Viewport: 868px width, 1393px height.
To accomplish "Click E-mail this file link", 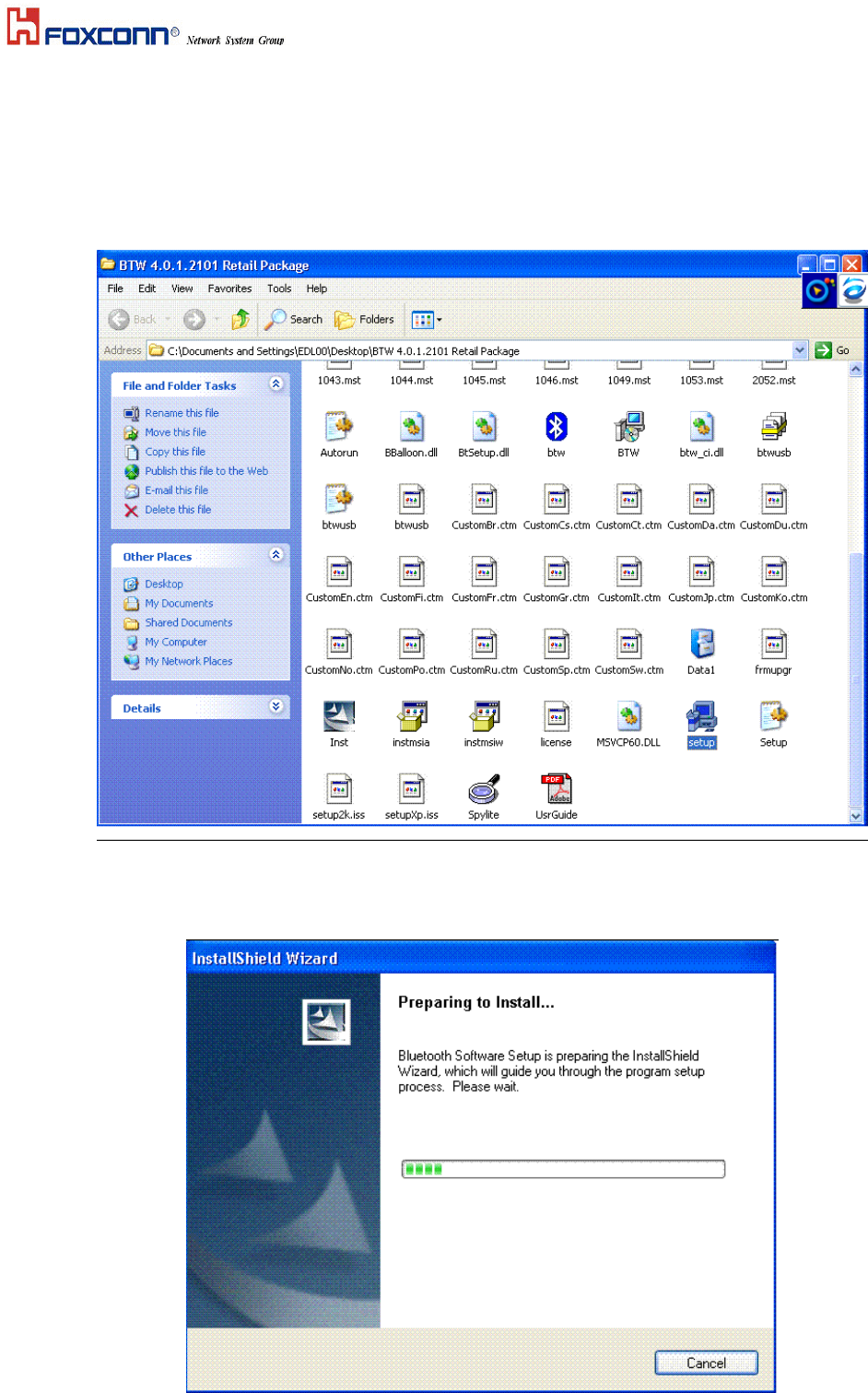I will click(176, 490).
